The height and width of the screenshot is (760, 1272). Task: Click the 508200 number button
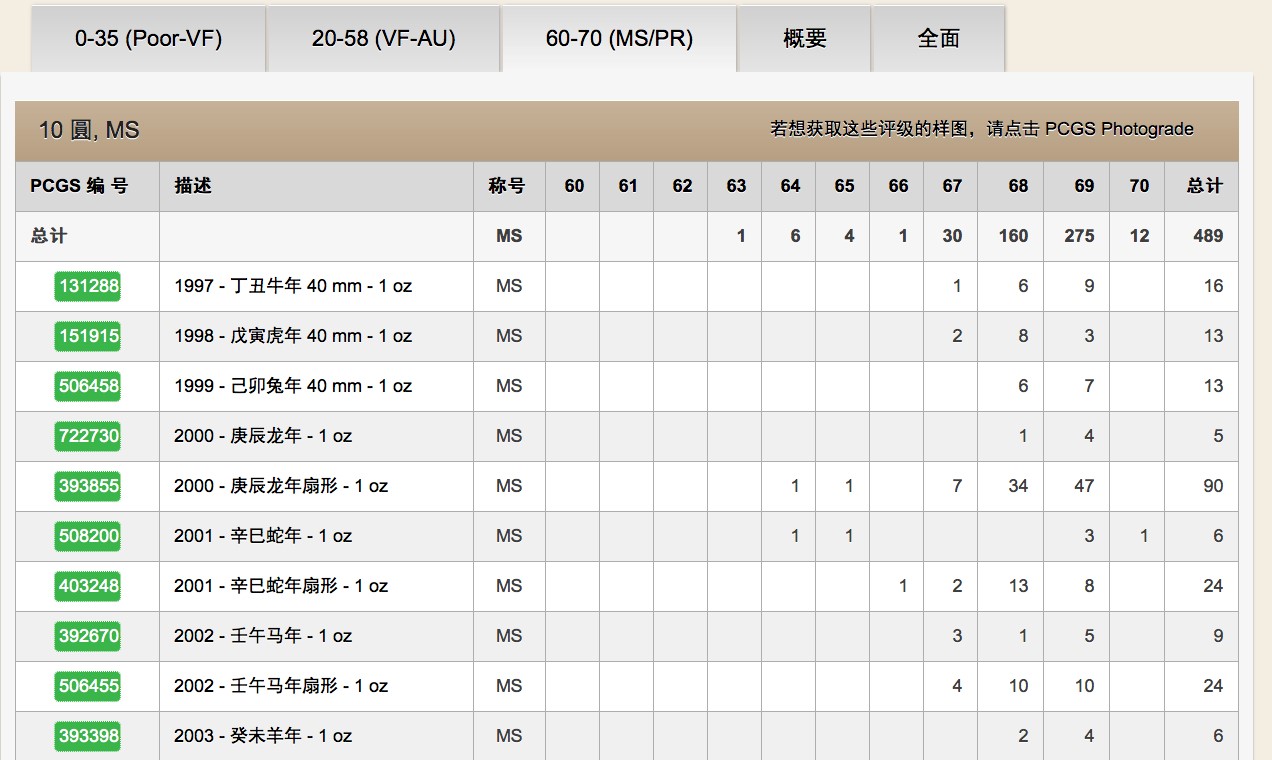point(88,536)
